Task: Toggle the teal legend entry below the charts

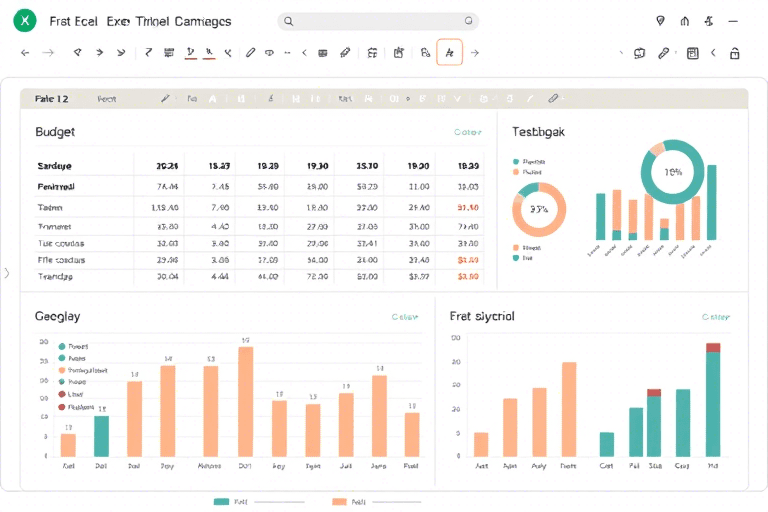Action: click(222, 501)
